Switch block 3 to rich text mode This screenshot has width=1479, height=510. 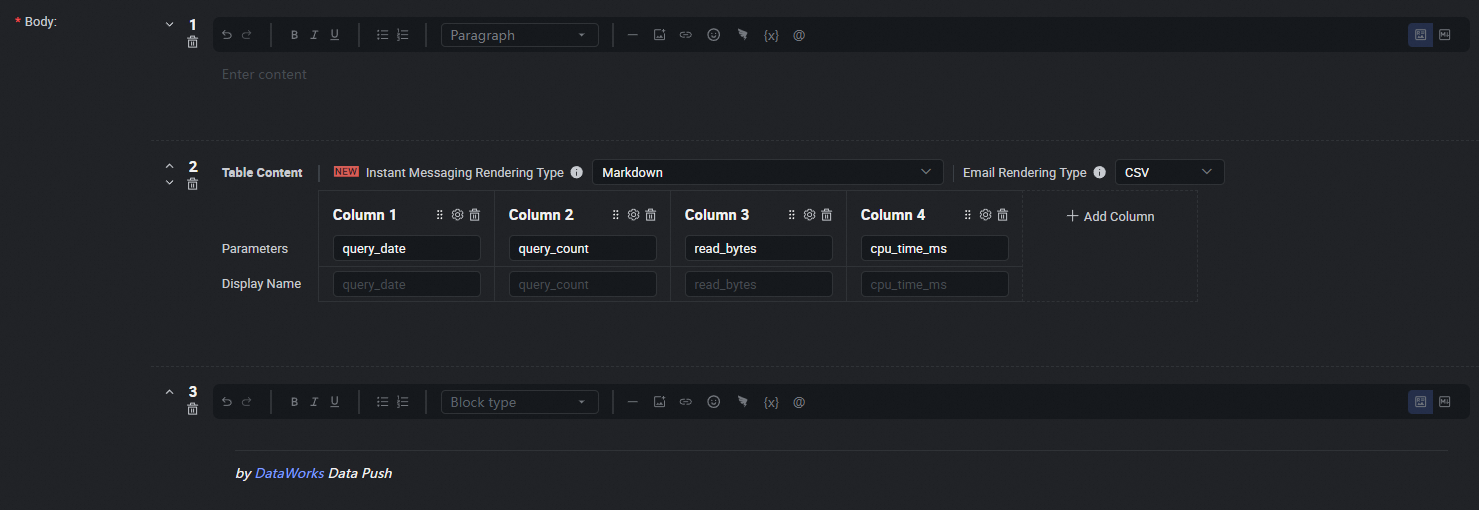(x=1419, y=402)
